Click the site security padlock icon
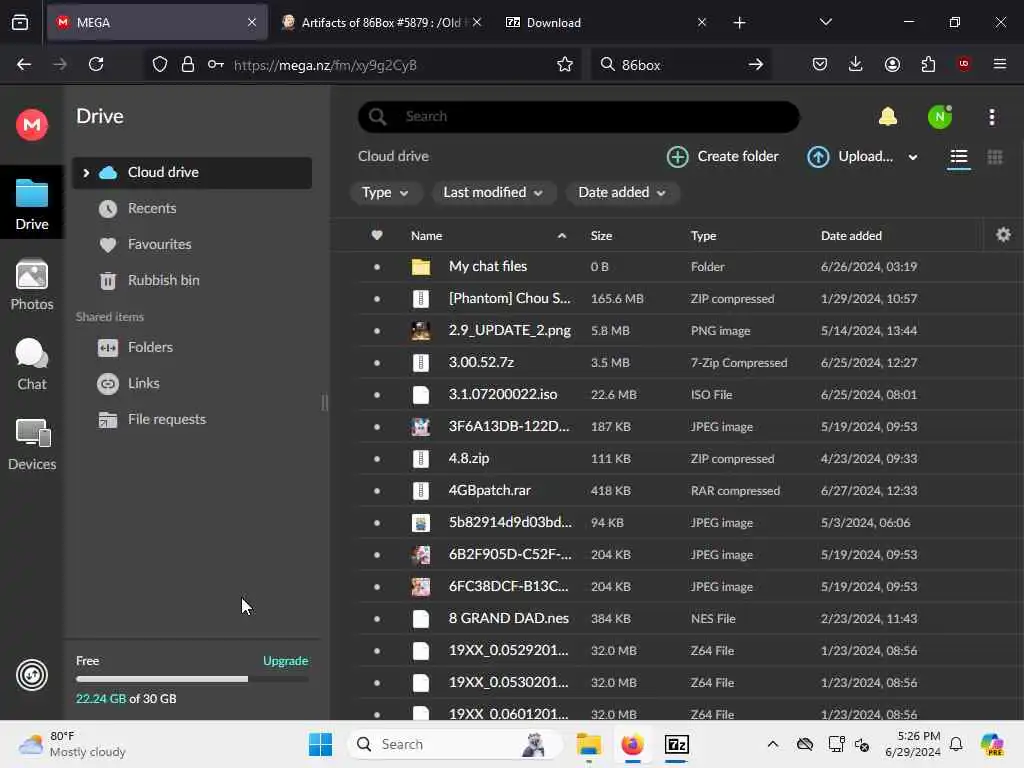 [x=188, y=64]
